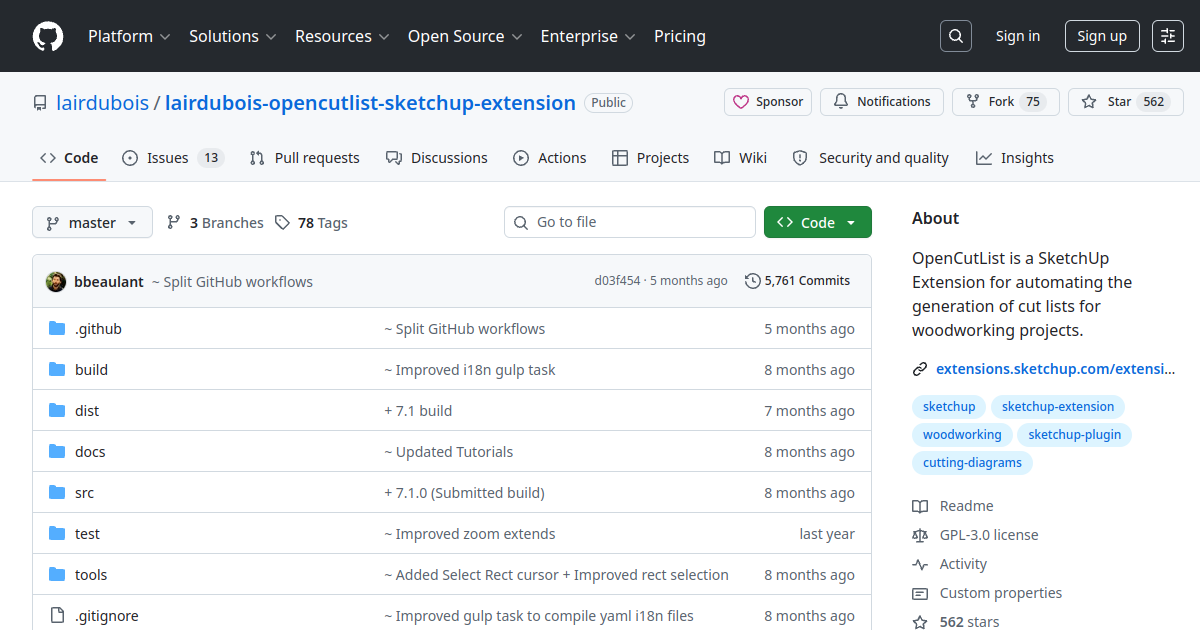Switch to the Projects tab
This screenshot has width=1200, height=630.
coord(650,158)
